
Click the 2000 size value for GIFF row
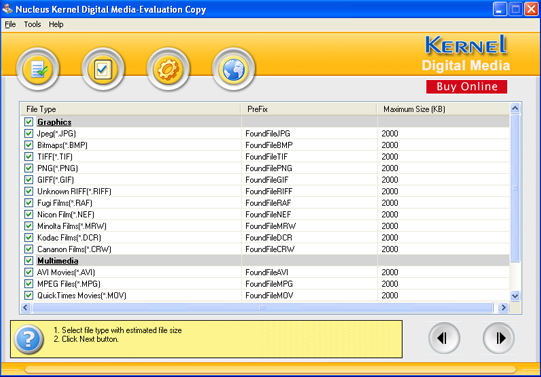tap(390, 180)
